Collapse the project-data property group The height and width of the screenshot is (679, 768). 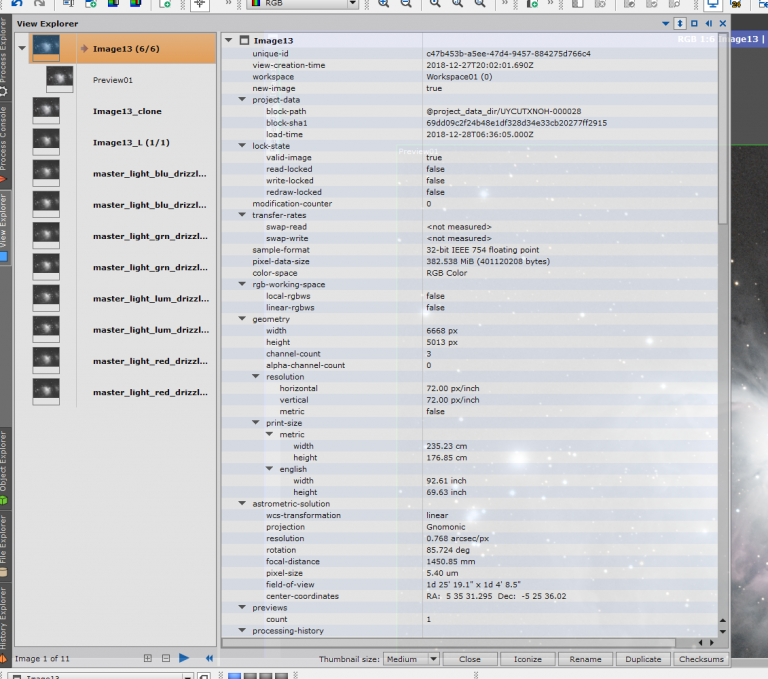tap(242, 100)
